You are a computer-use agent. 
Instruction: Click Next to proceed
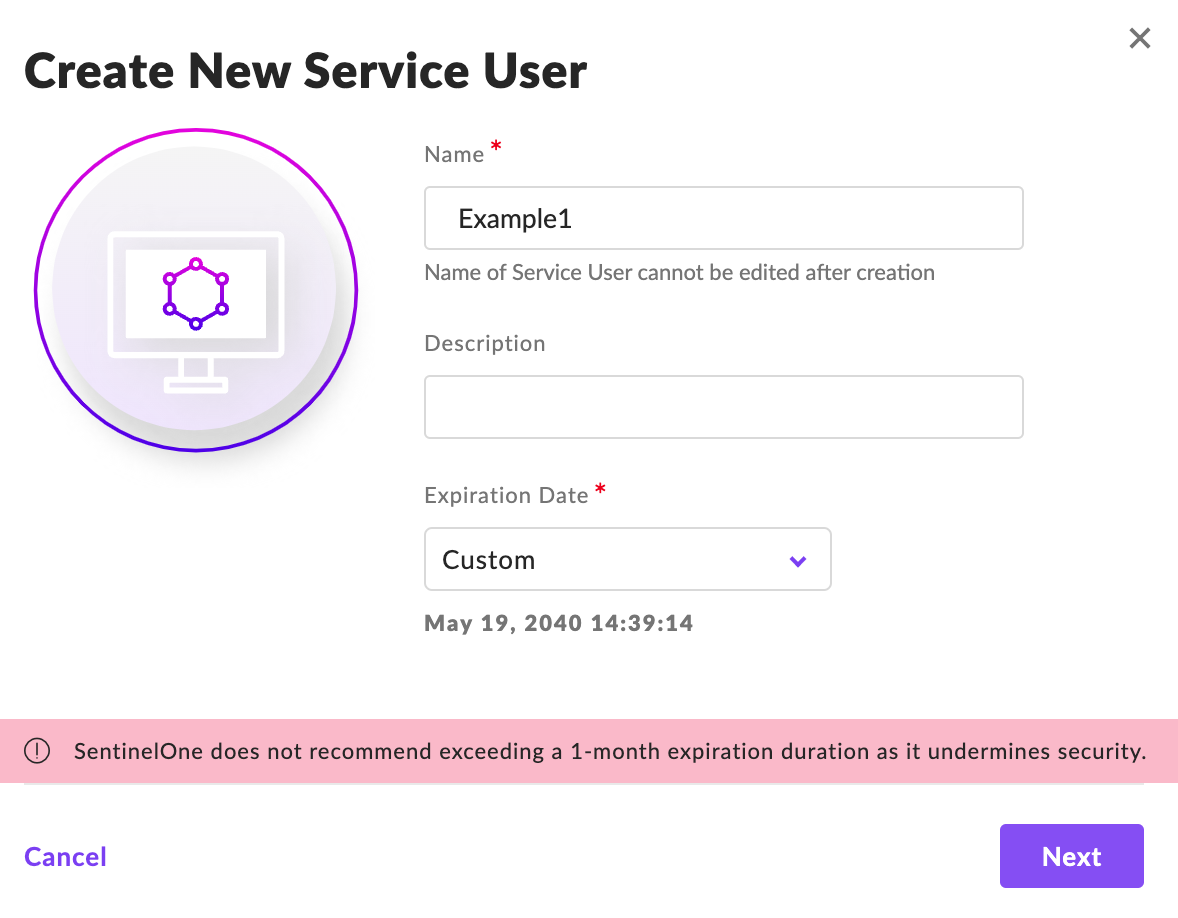click(x=1071, y=856)
